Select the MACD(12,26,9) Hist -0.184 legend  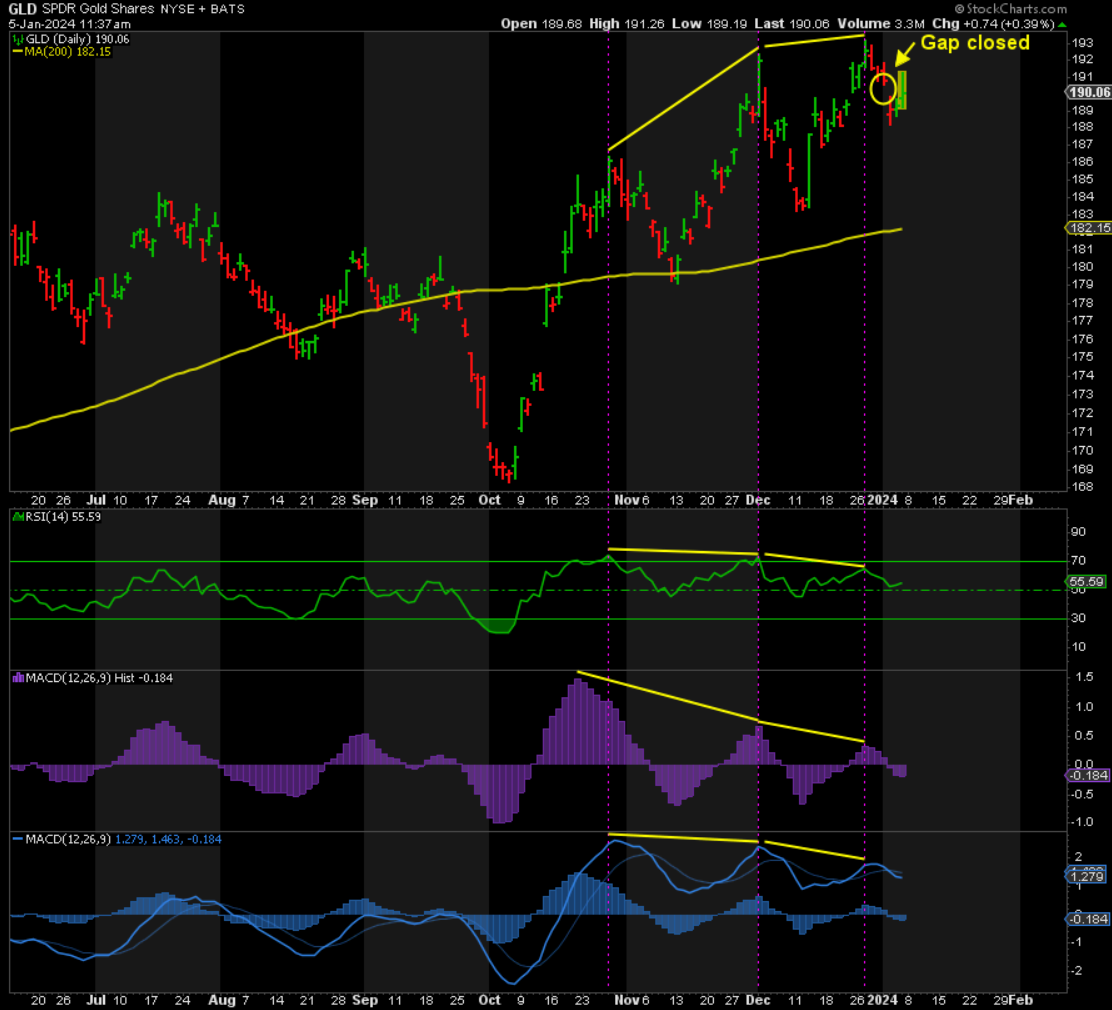point(99,678)
